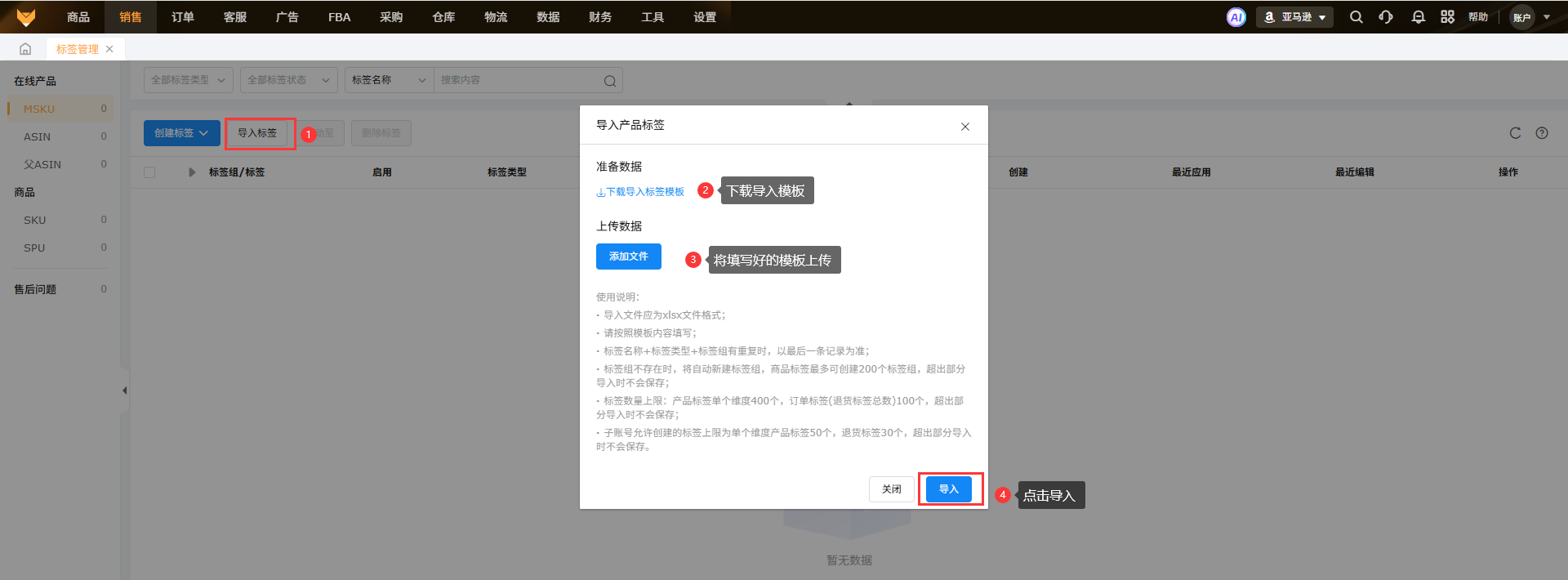Click the blue 导入 button
Image resolution: width=1568 pixels, height=580 pixels.
tap(948, 489)
